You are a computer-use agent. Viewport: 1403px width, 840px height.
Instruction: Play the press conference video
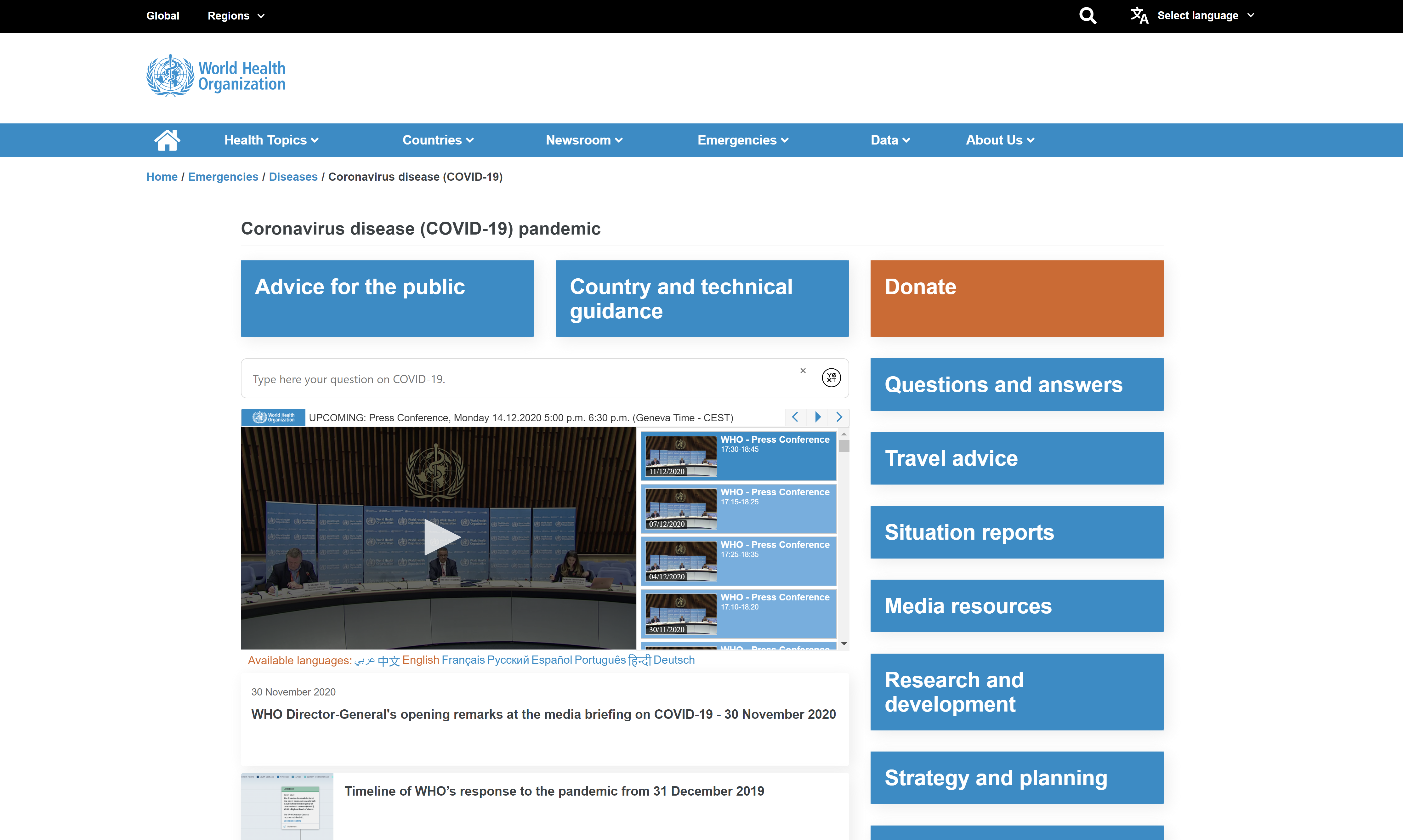coord(438,537)
